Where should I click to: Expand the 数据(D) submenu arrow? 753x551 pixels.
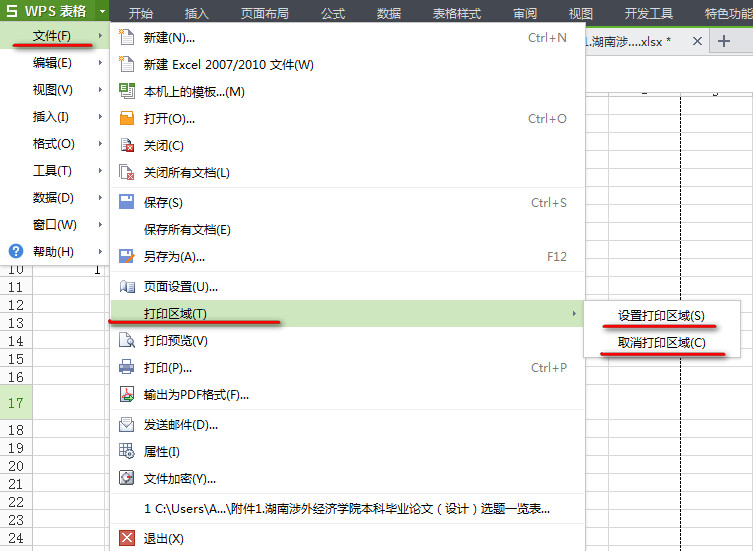tap(100, 197)
